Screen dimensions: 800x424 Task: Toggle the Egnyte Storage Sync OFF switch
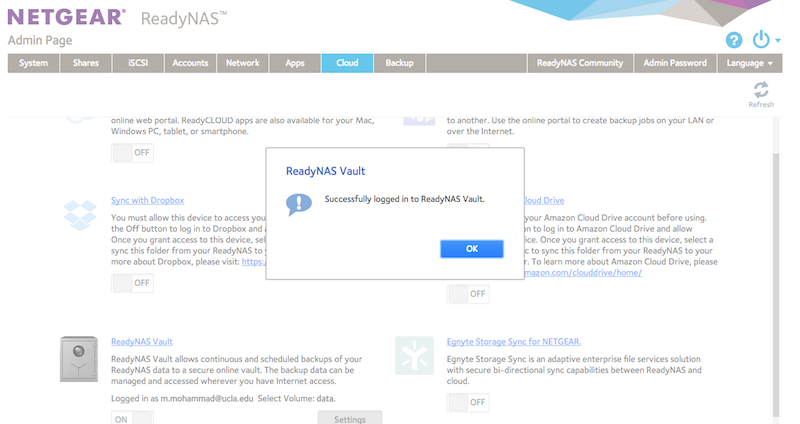[x=468, y=403]
